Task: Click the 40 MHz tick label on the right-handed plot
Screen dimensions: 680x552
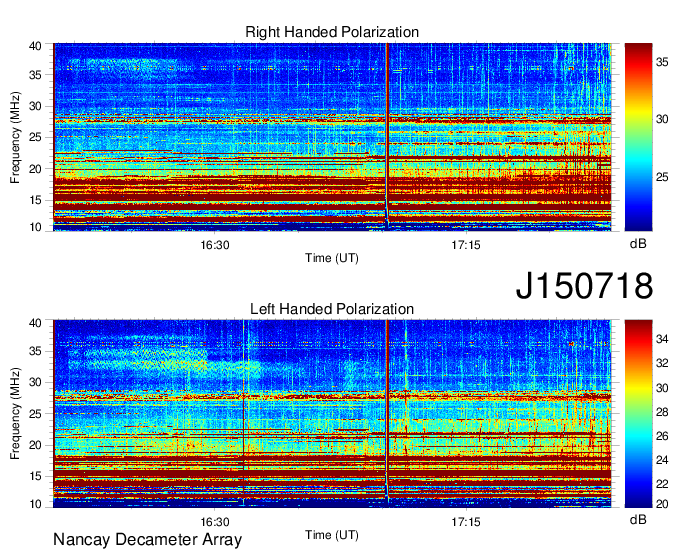Action: pyautogui.click(x=36, y=46)
